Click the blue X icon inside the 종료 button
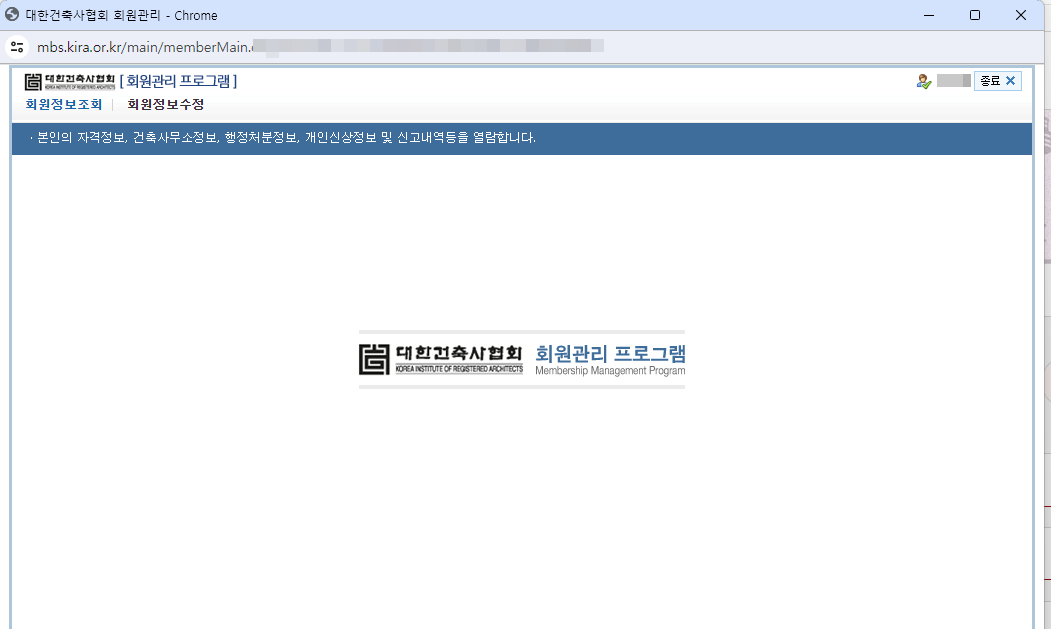Screen dimensions: 1051x629 [1012, 81]
